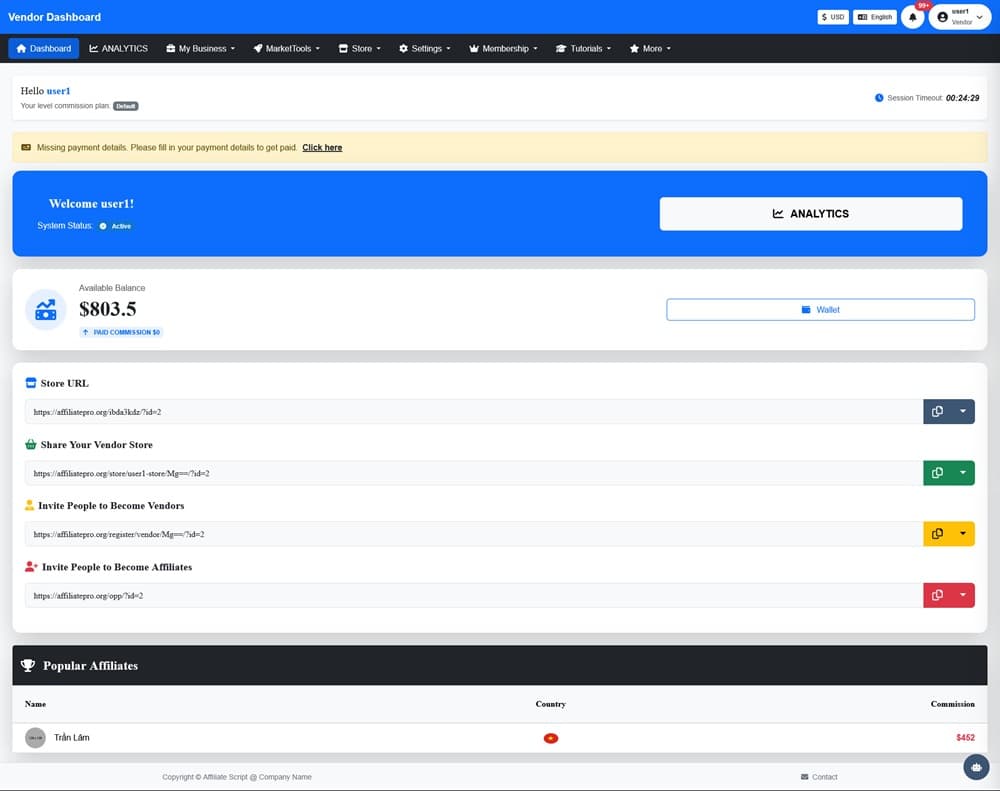Open the chat bot icon at bottom right
Viewport: 1000px width, 791px height.
click(976, 766)
